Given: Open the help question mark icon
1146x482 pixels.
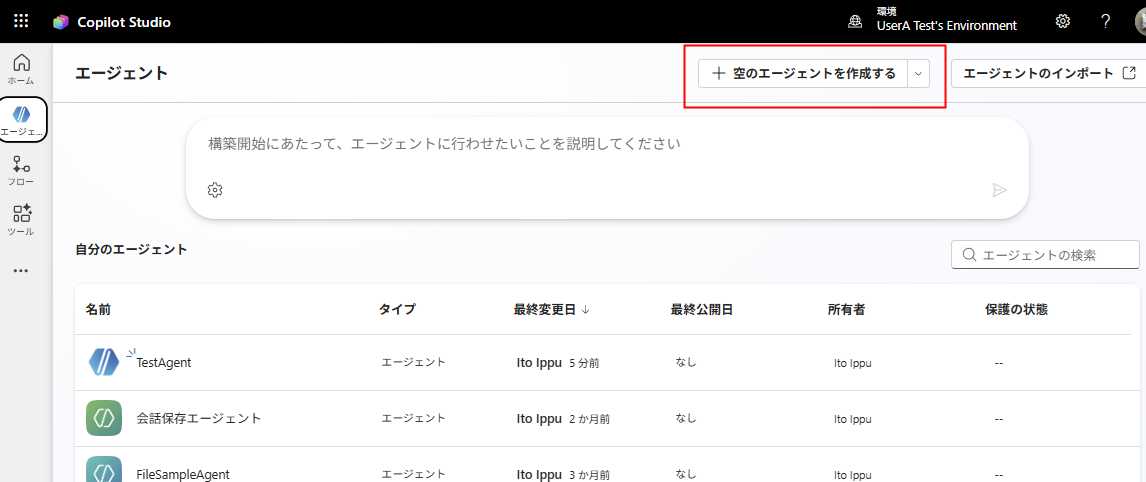Looking at the screenshot, I should [1105, 21].
